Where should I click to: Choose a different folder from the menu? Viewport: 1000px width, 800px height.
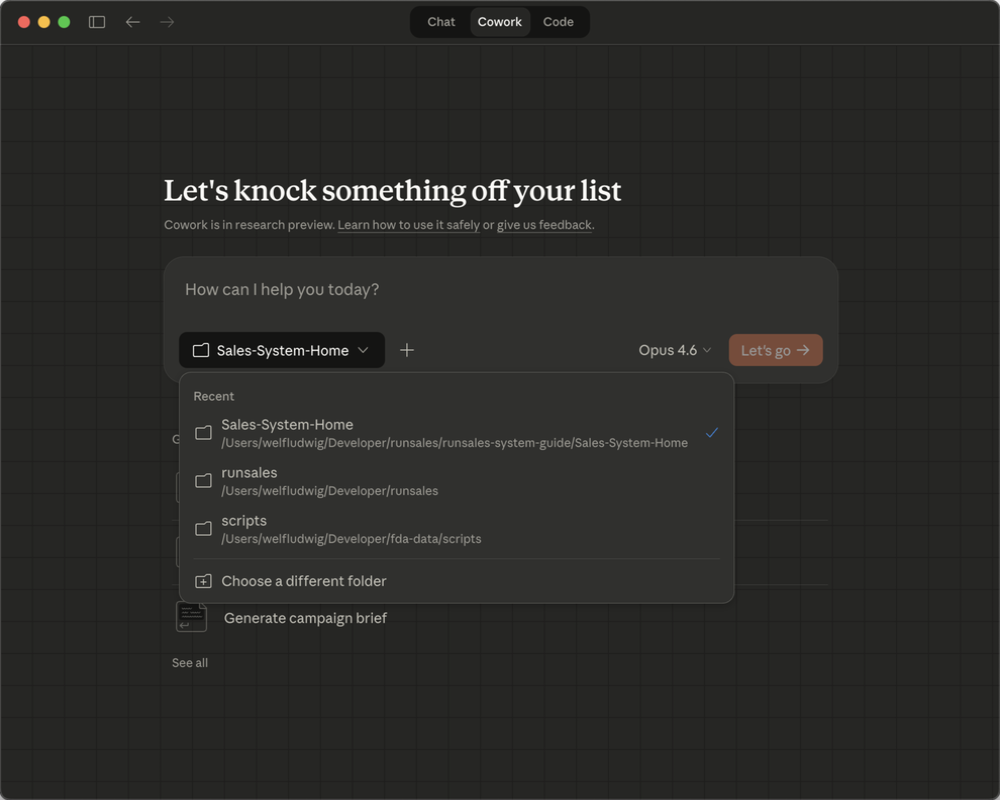point(303,581)
